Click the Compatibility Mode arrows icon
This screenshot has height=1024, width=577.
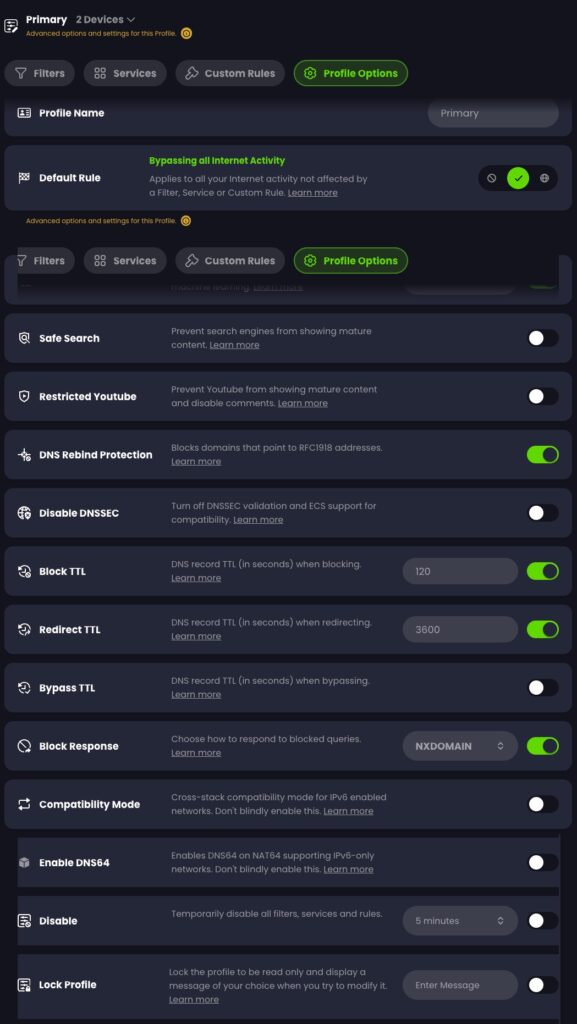click(24, 804)
